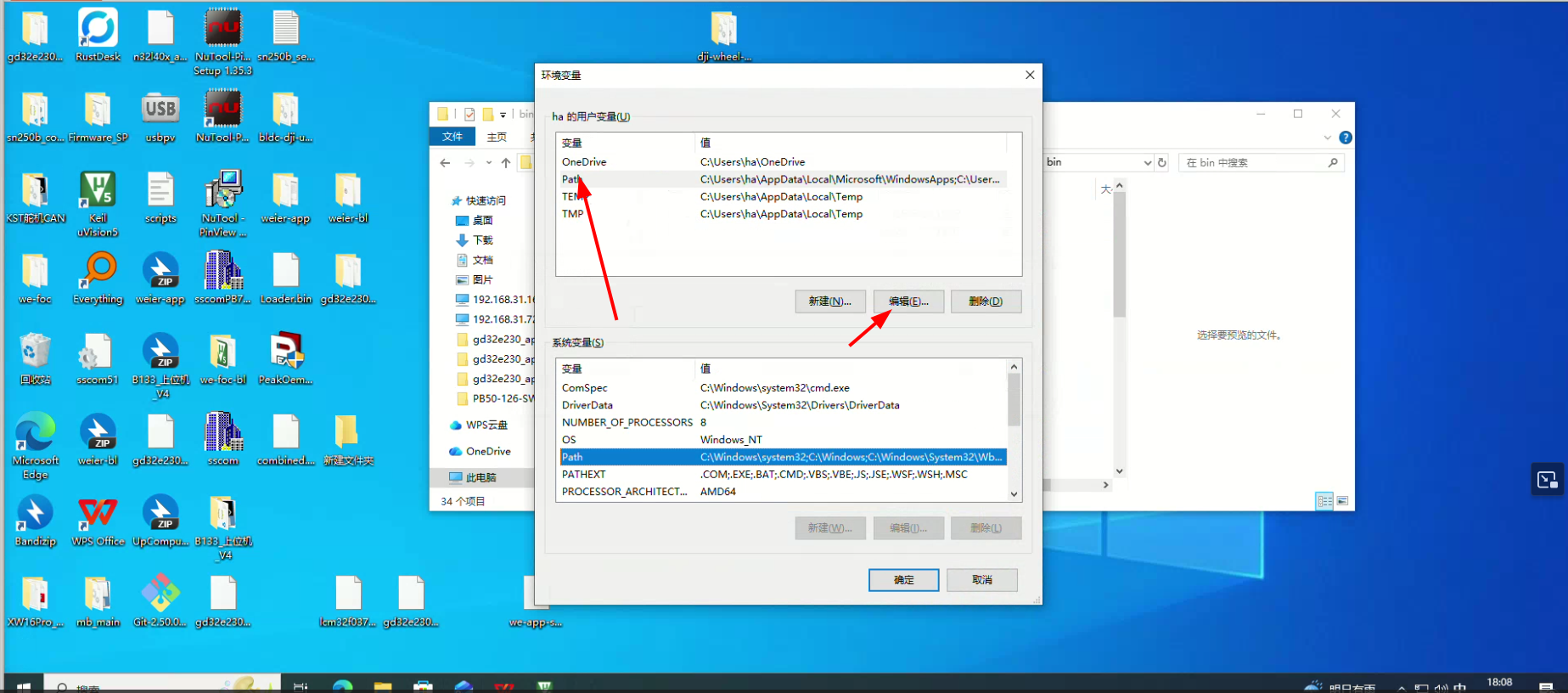Expand the ribbon with the chevron
Screen dimensions: 1568x693
coord(1327,138)
